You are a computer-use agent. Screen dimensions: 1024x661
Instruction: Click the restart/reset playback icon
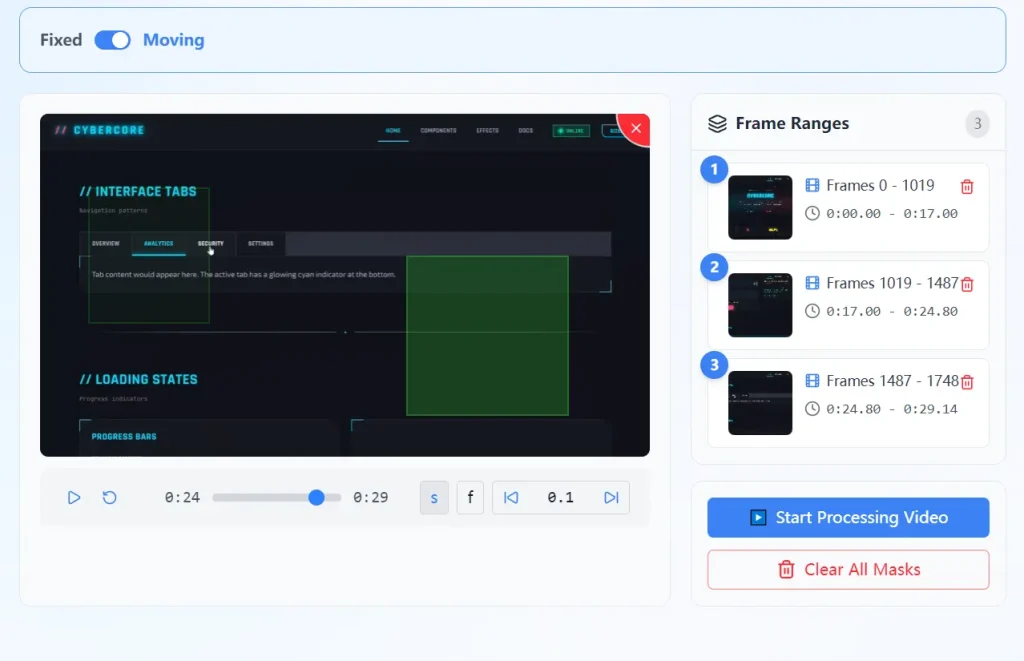click(x=110, y=497)
